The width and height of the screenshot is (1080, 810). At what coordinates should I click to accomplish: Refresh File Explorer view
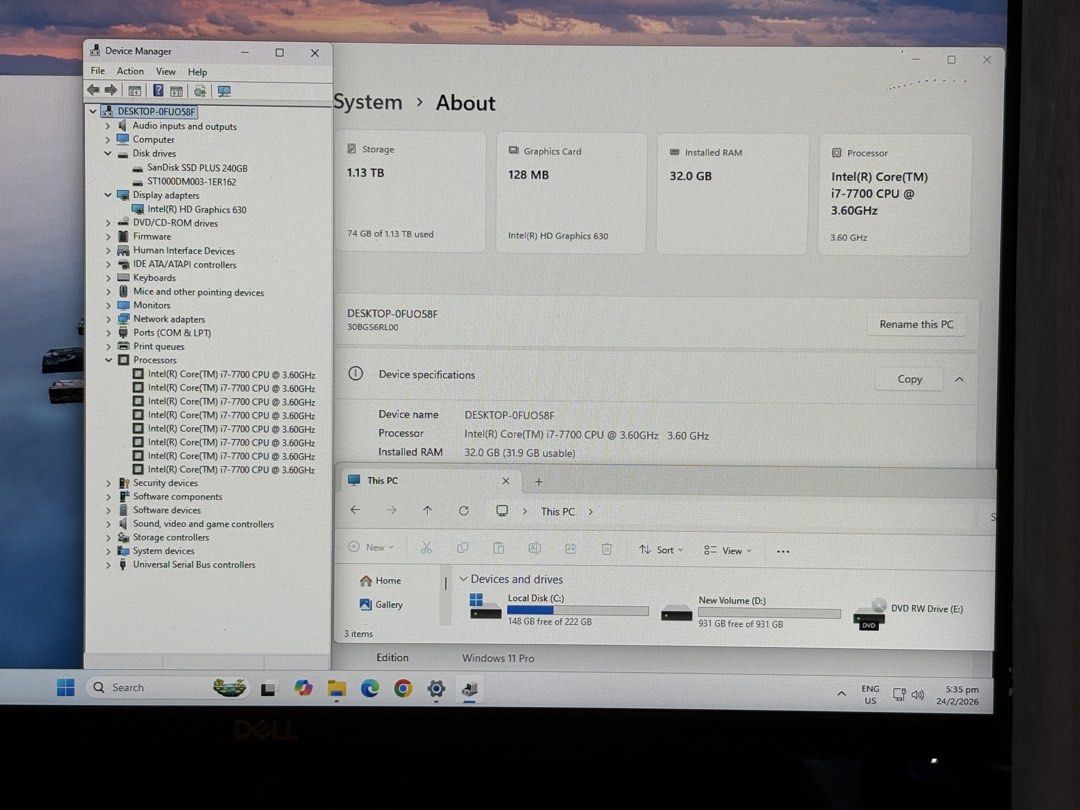pos(464,510)
